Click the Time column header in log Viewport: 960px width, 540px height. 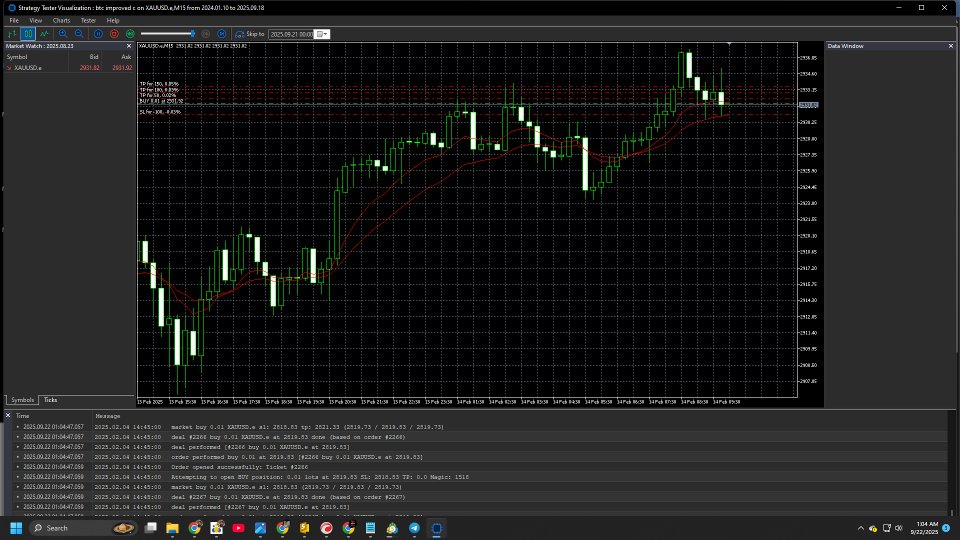[23, 416]
